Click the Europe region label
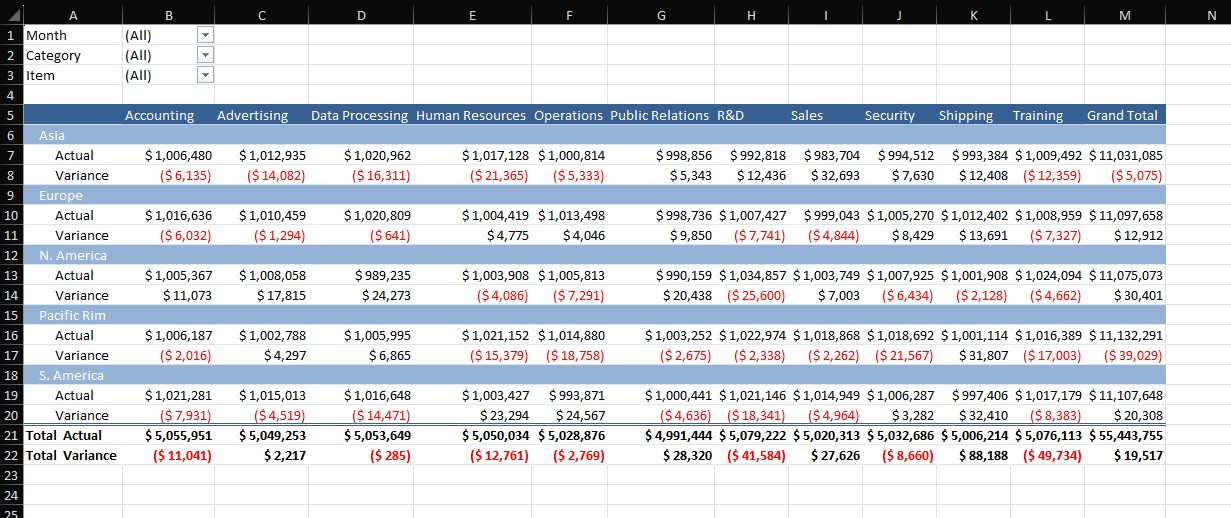The height and width of the screenshot is (518, 1231). point(60,195)
